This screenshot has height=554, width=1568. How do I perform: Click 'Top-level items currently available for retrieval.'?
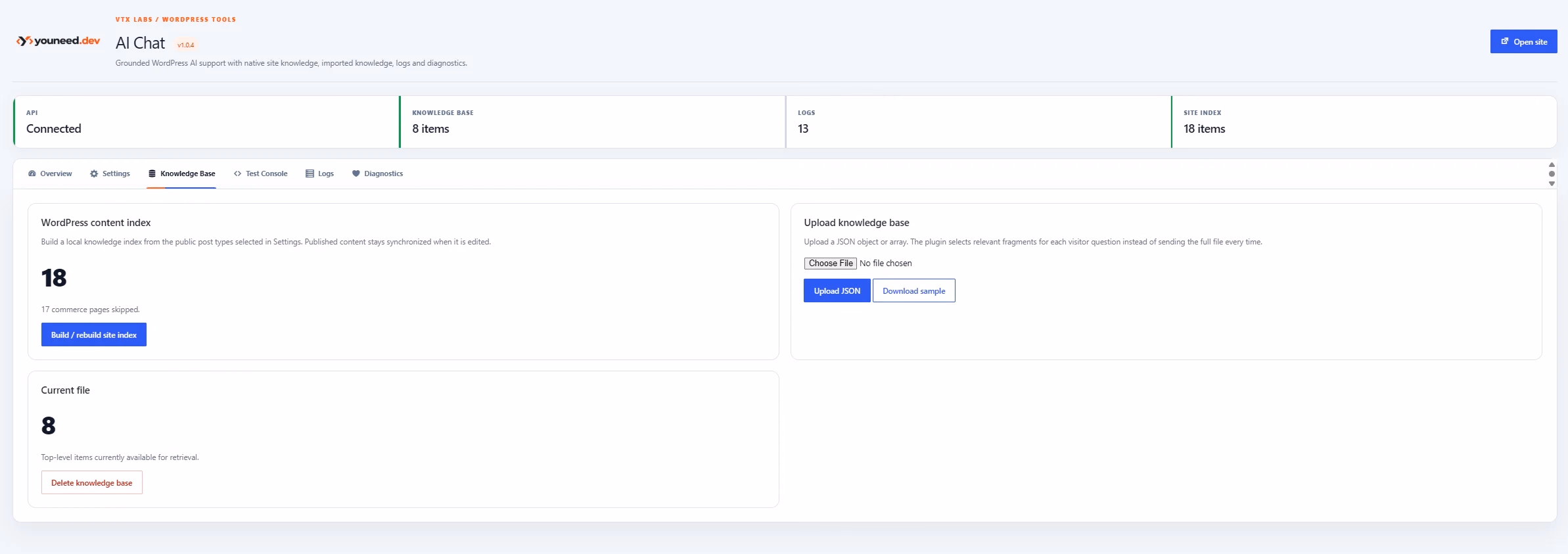(120, 457)
